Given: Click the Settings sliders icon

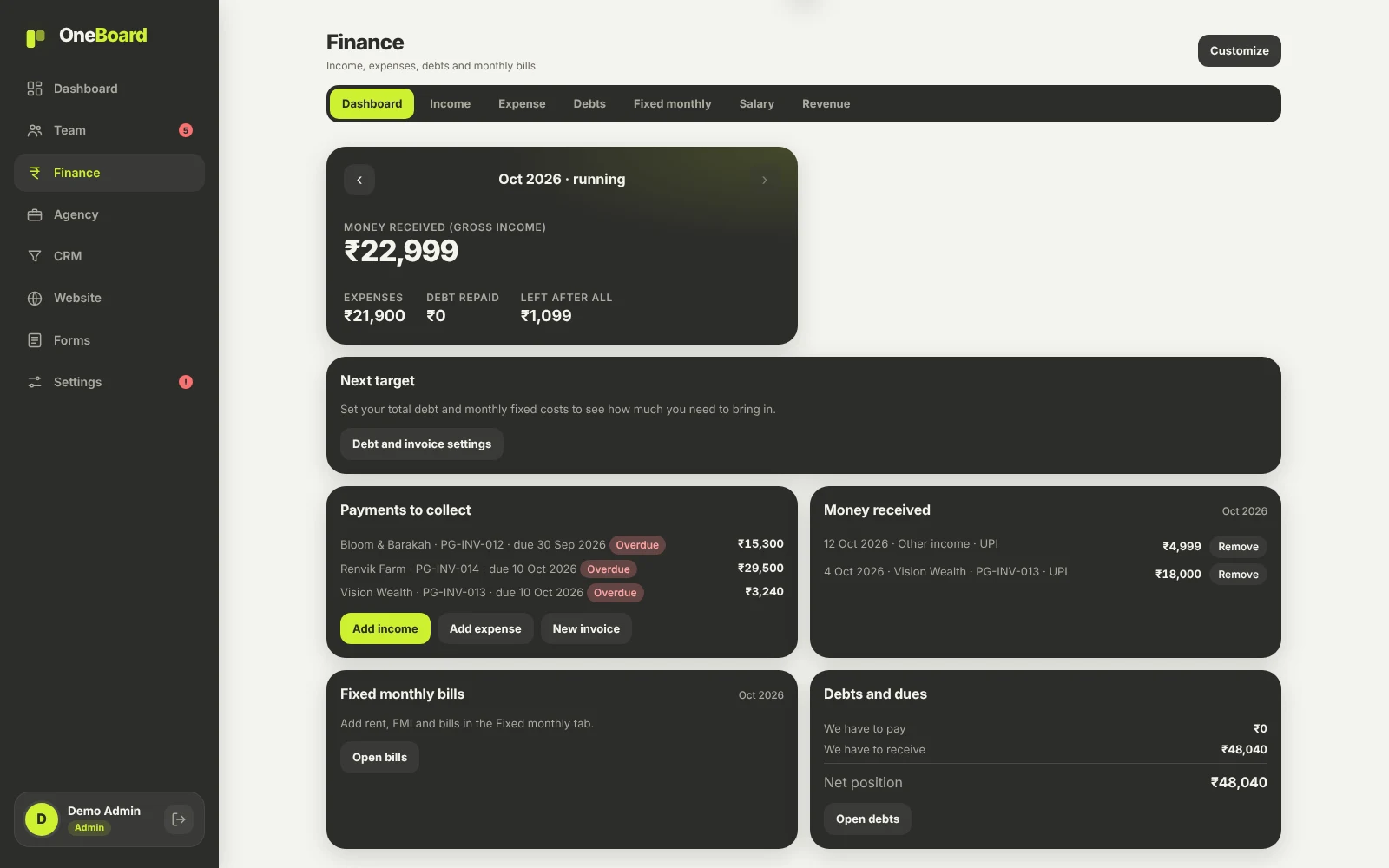Looking at the screenshot, I should (x=35, y=382).
